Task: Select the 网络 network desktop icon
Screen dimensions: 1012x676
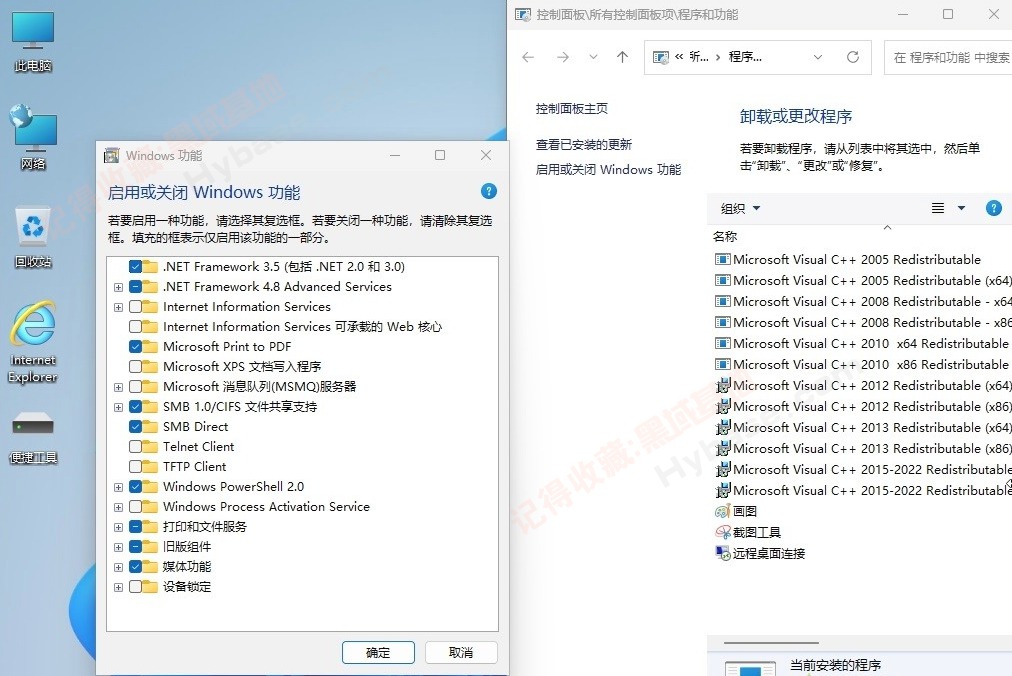Action: point(33,138)
